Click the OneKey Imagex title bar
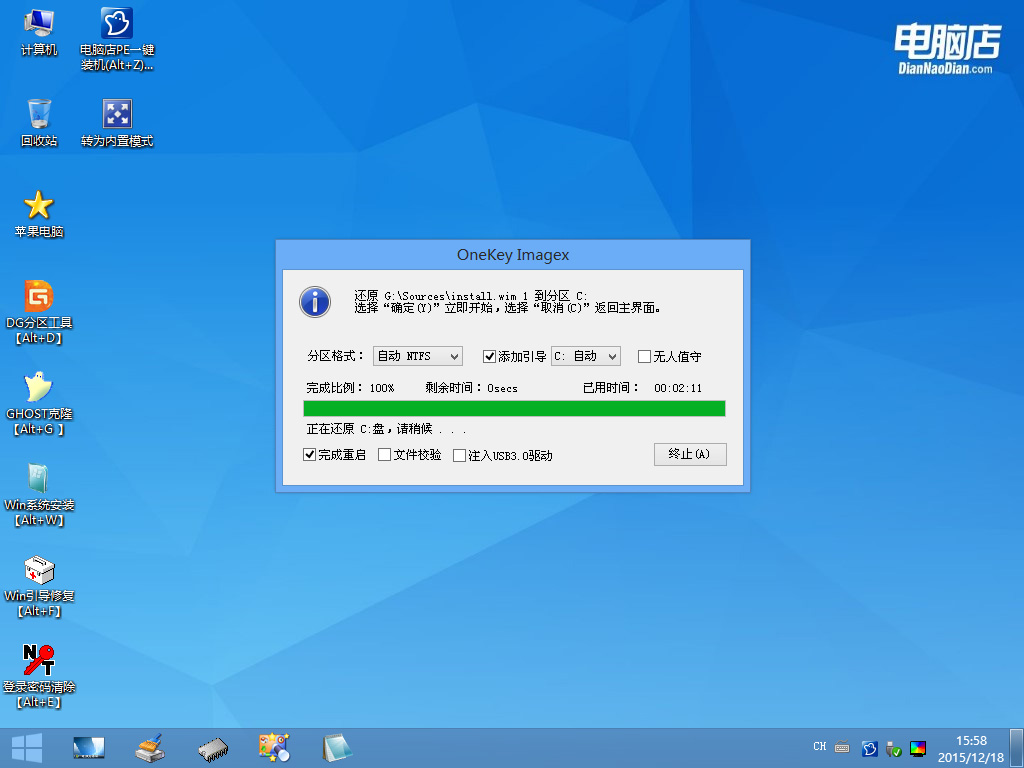 (x=513, y=255)
